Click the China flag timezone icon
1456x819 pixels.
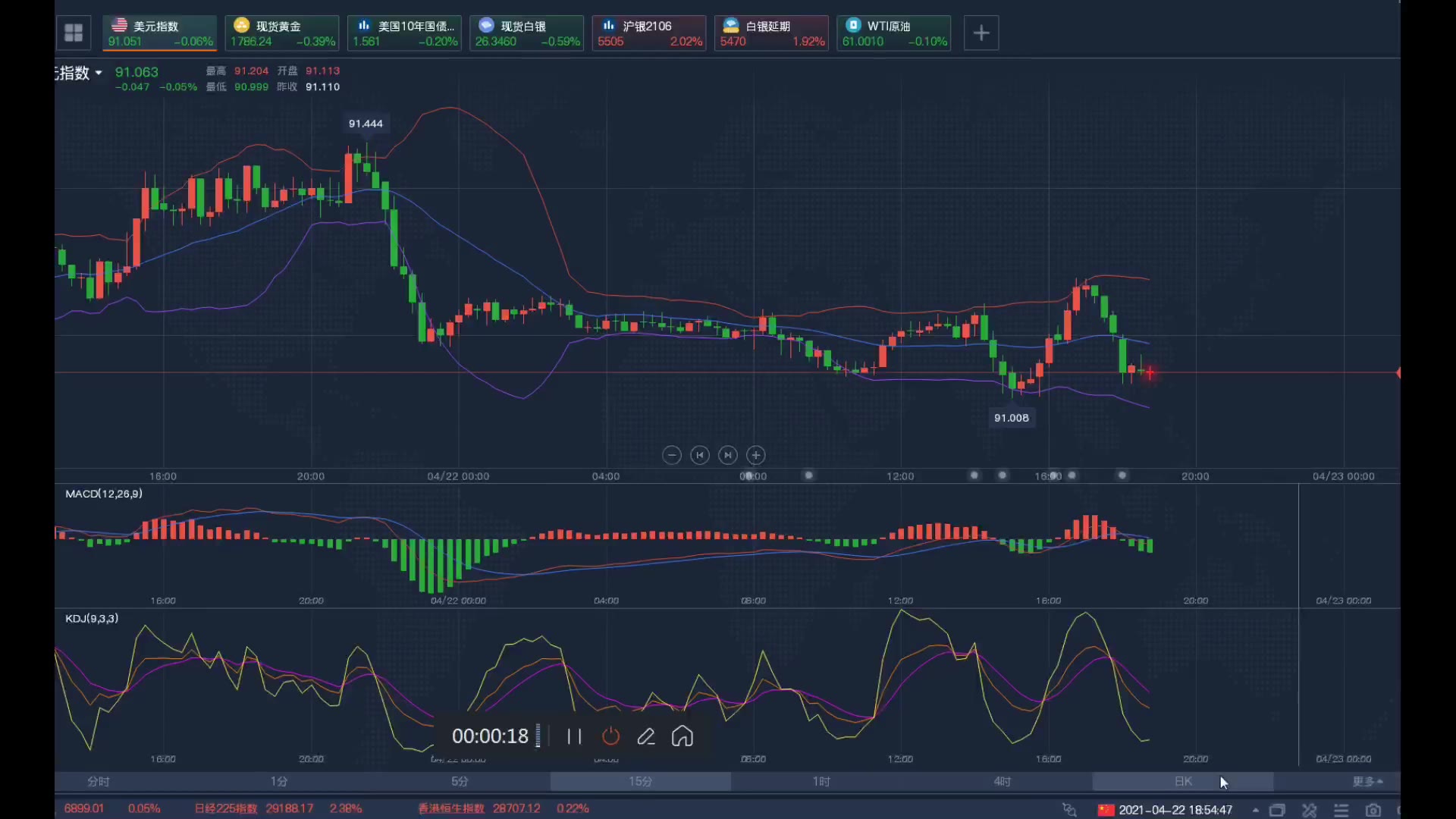[x=1106, y=810]
